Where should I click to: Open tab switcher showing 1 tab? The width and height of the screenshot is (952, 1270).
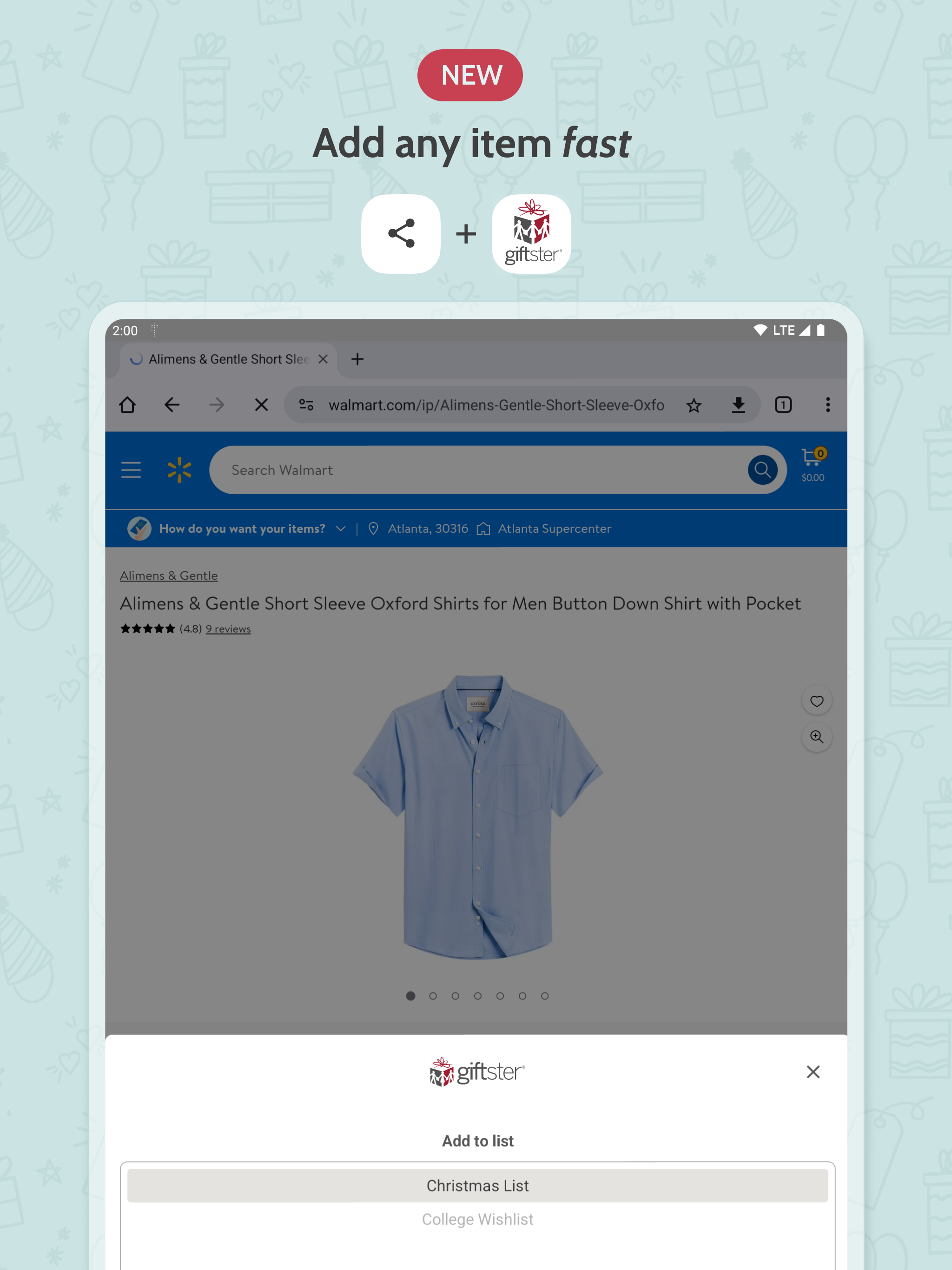click(x=783, y=405)
